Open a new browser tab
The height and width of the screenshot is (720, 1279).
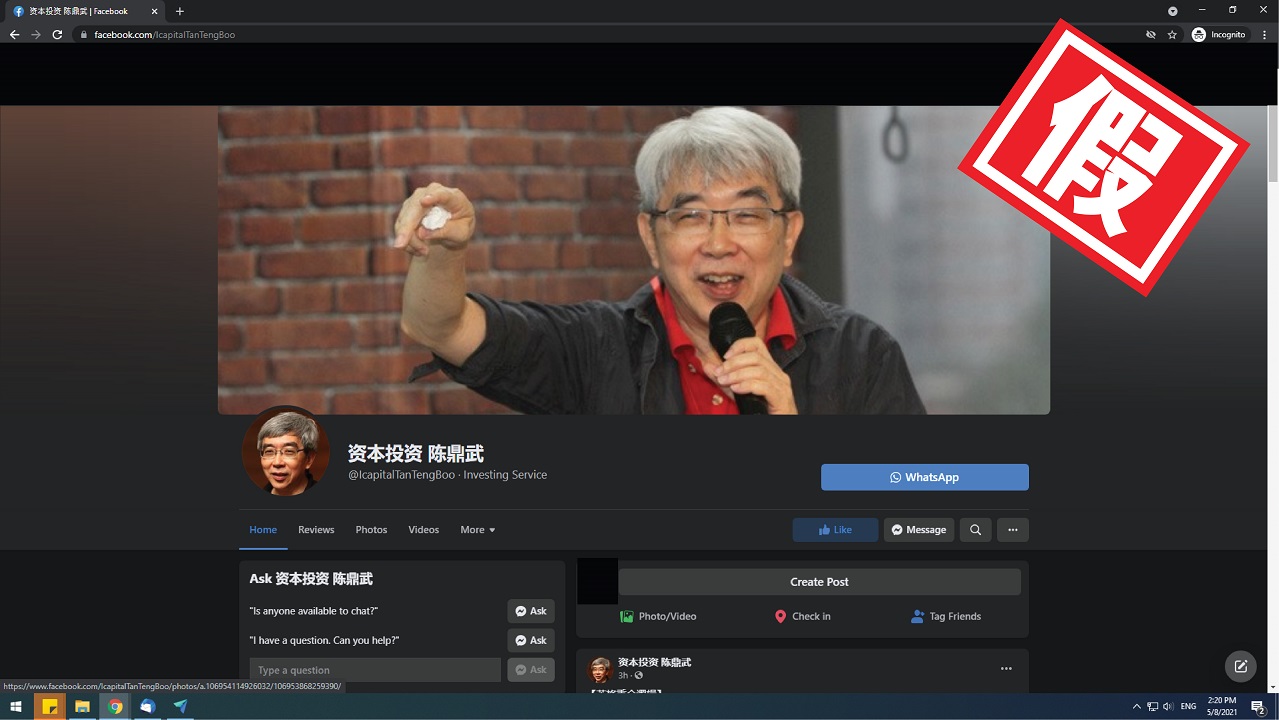(x=180, y=11)
